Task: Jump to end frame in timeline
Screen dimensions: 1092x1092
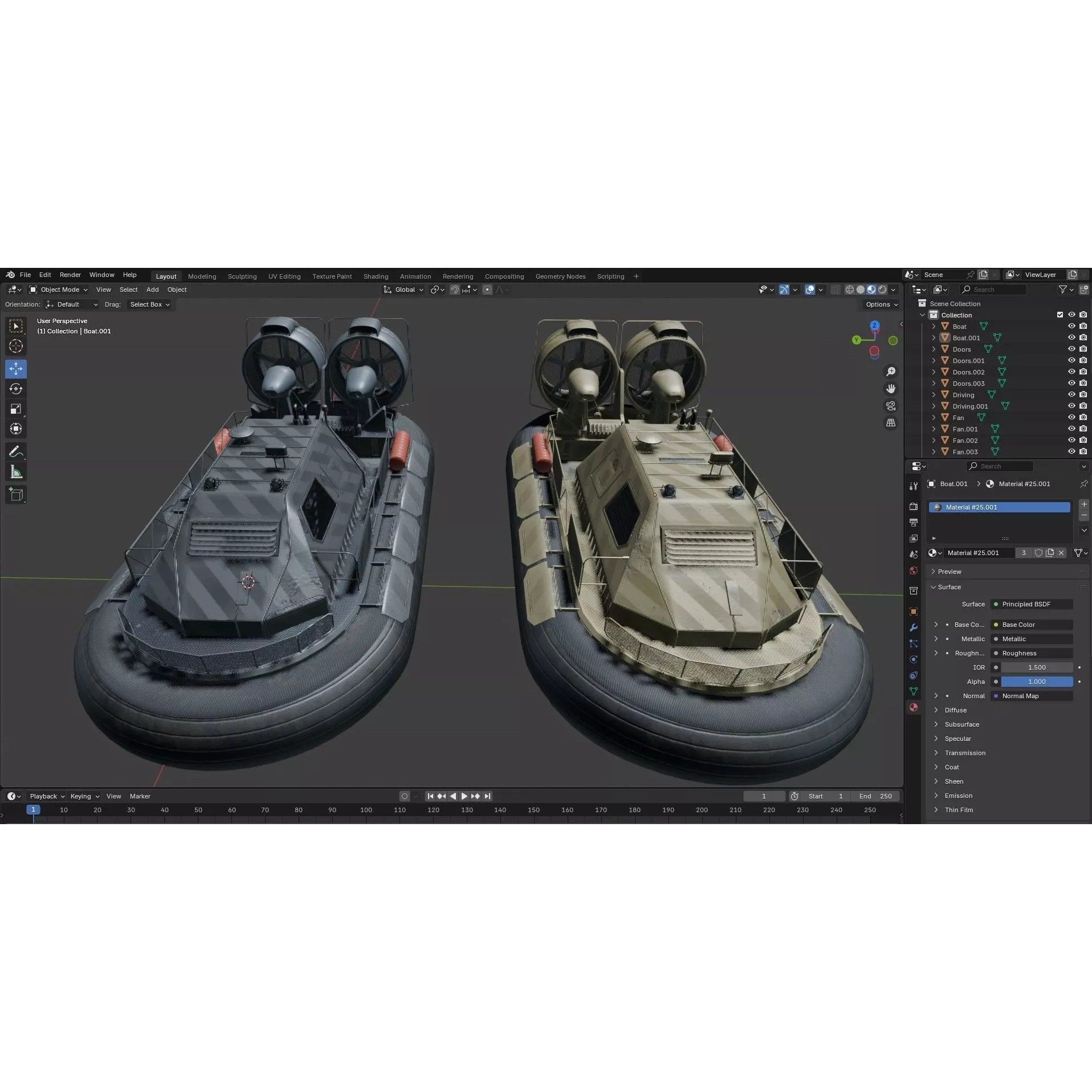Action: click(488, 796)
